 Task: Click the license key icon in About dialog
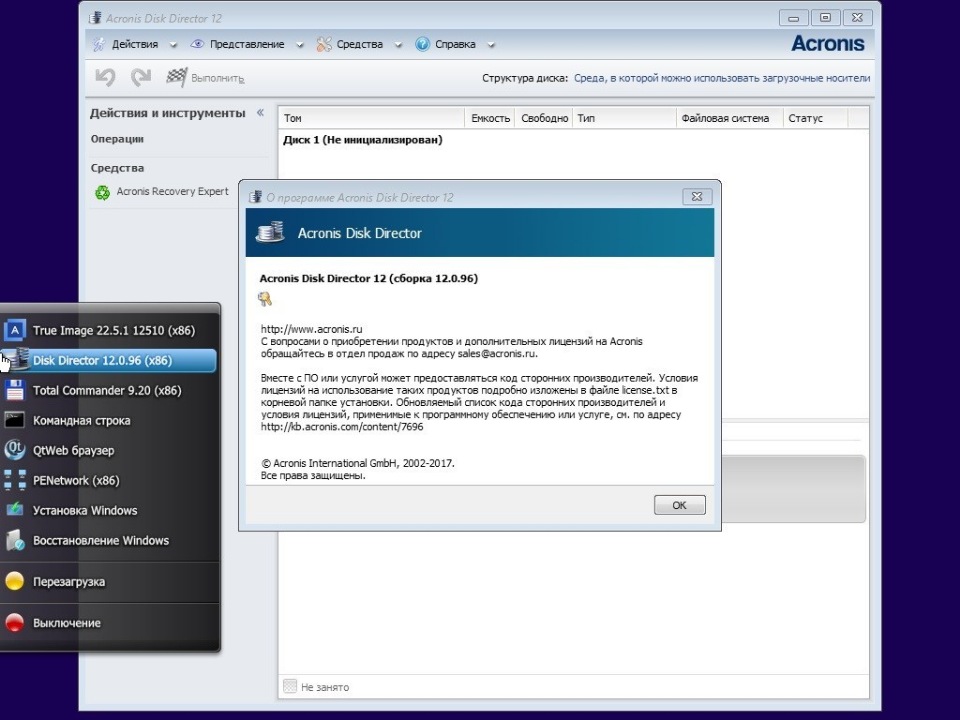pos(265,299)
